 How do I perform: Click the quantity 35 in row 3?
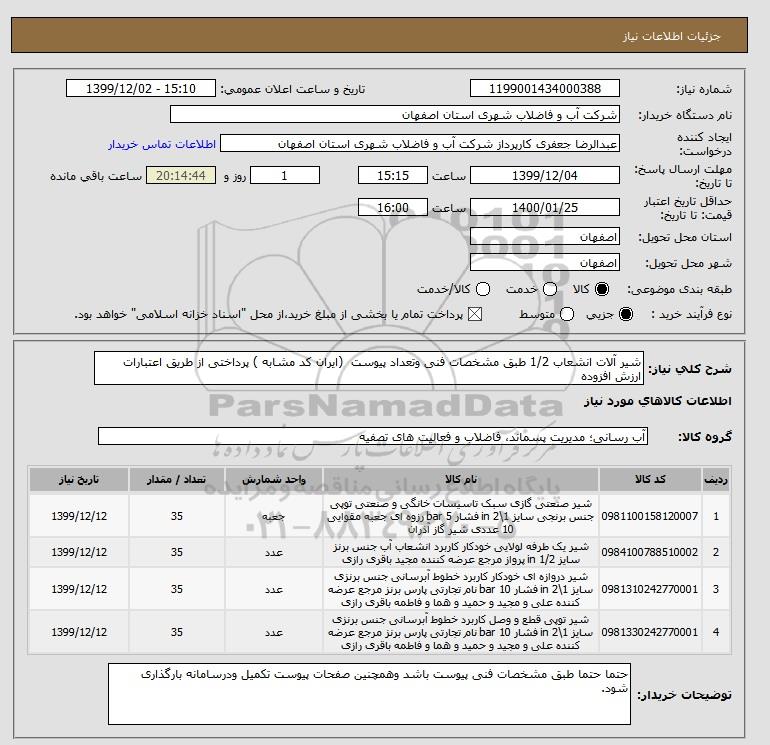tap(177, 589)
